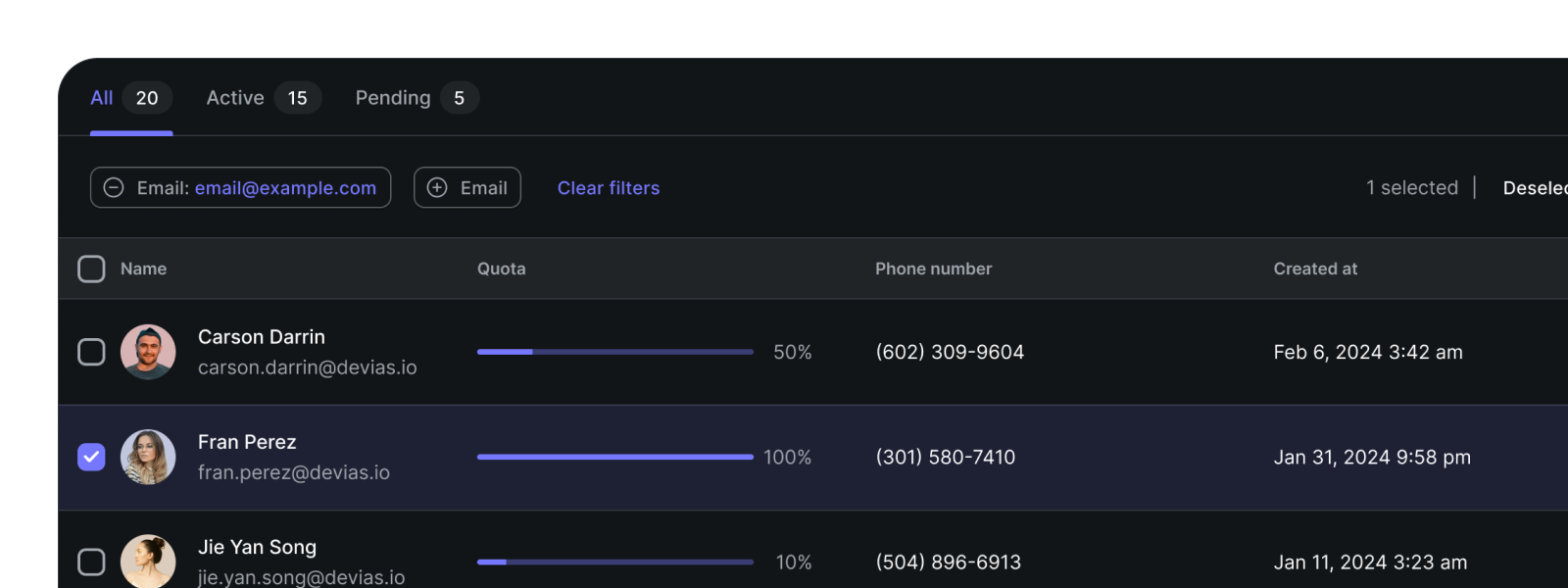Click Fran Perez's avatar photo
Image resolution: width=1568 pixels, height=588 pixels.
click(148, 457)
